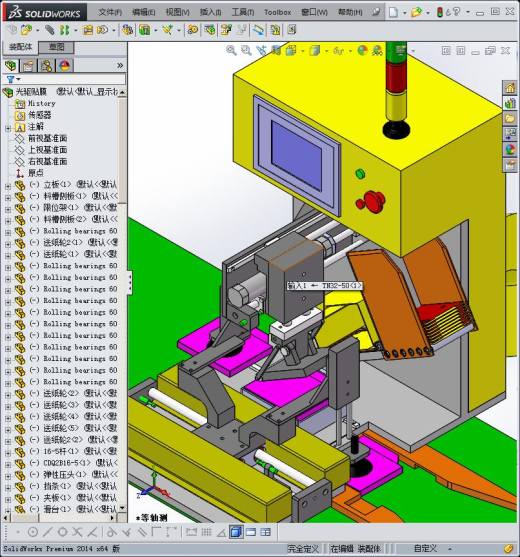Open SolidWorks Resources home task pane

(x=510, y=87)
